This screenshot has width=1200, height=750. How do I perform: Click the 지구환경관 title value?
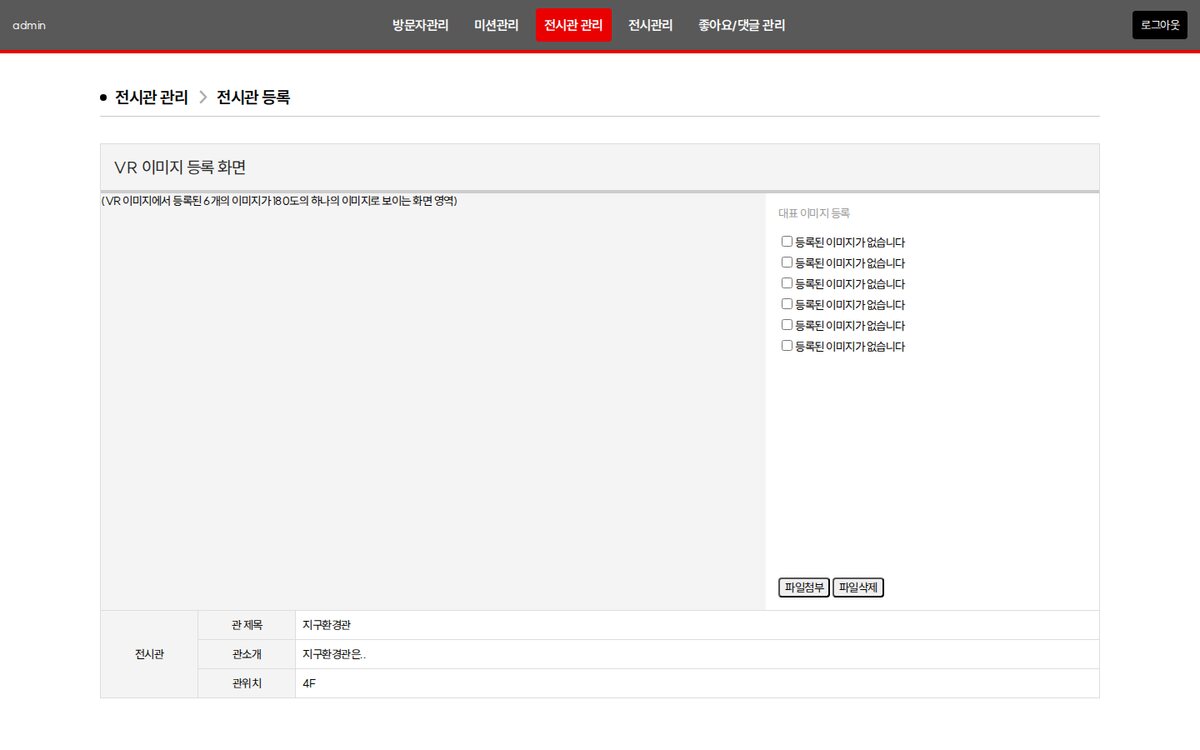point(327,625)
